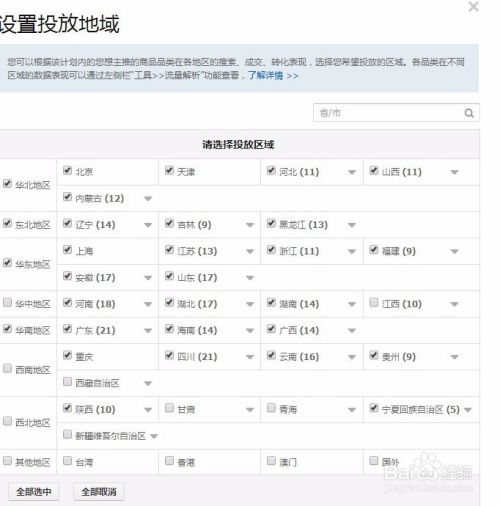Viewport: 500px width, 506px height.
Task: Expand the 河南 (18) dropdown arrow
Action: pyautogui.click(x=148, y=304)
